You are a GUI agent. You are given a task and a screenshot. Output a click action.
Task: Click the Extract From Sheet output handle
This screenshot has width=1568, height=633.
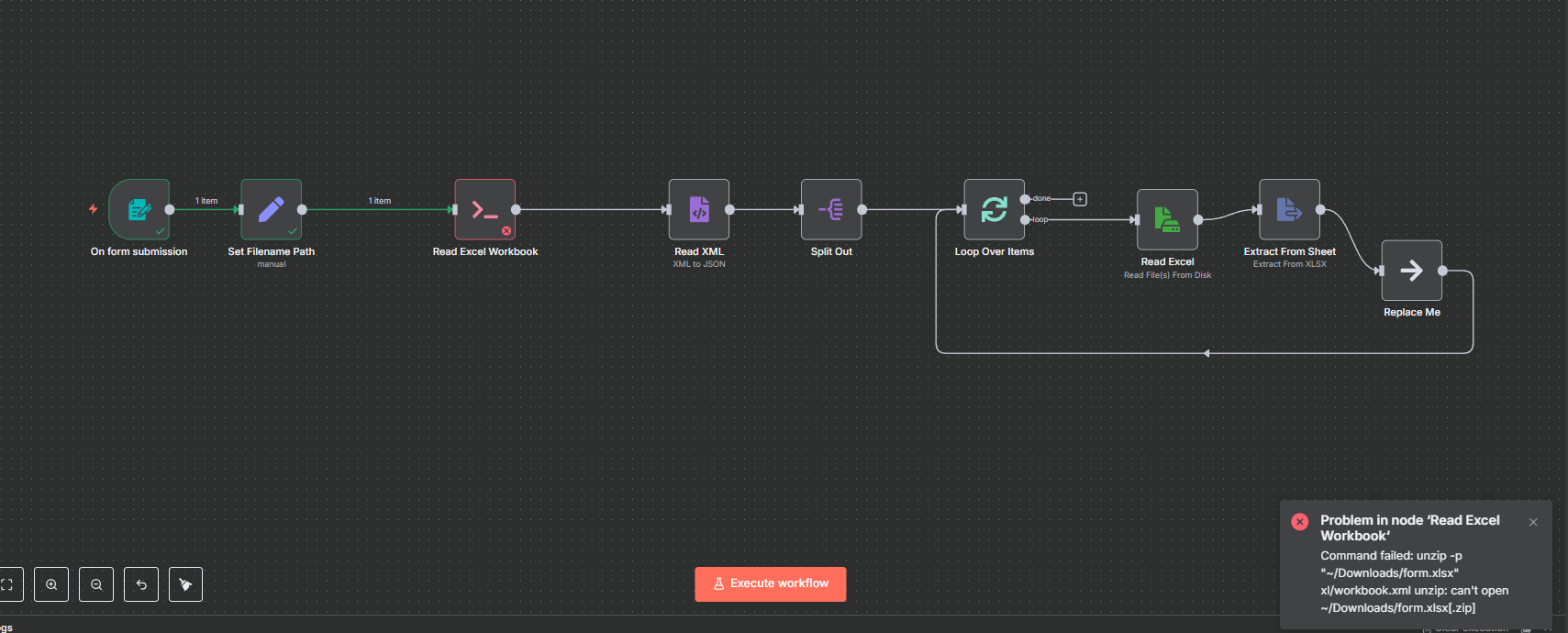coord(1320,209)
